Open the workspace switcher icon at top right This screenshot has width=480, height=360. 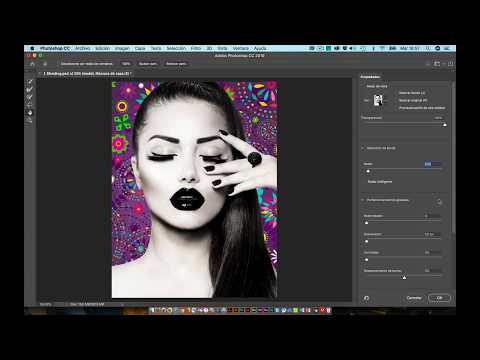(437, 64)
